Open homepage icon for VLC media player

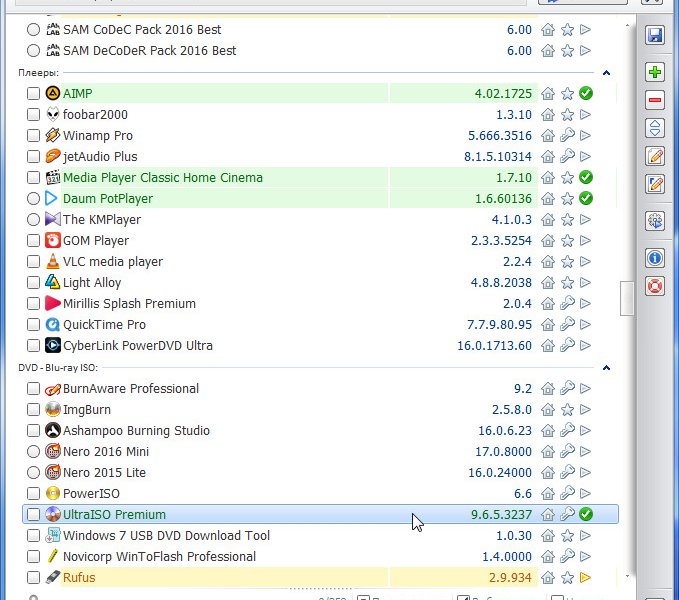point(548,261)
